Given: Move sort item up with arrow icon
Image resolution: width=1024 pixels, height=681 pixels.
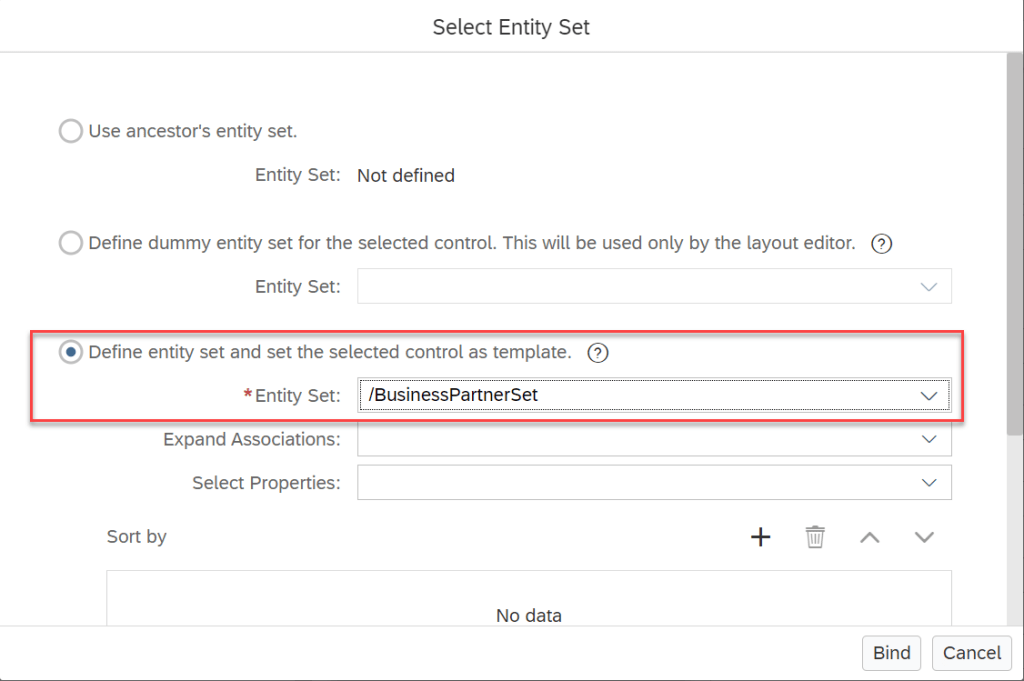Looking at the screenshot, I should tap(870, 537).
